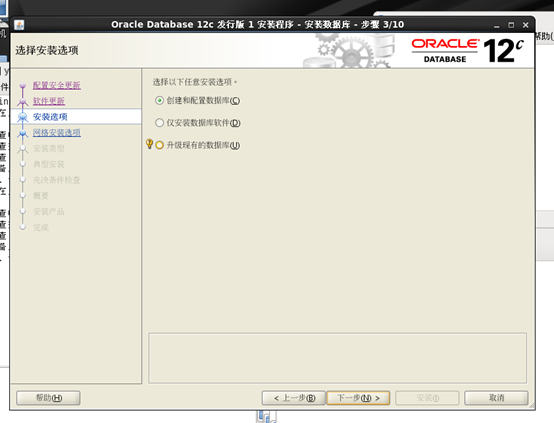Screen dimensions: 554x423
Task: Click the Oracle Database 12c logo
Action: [x=467, y=51]
